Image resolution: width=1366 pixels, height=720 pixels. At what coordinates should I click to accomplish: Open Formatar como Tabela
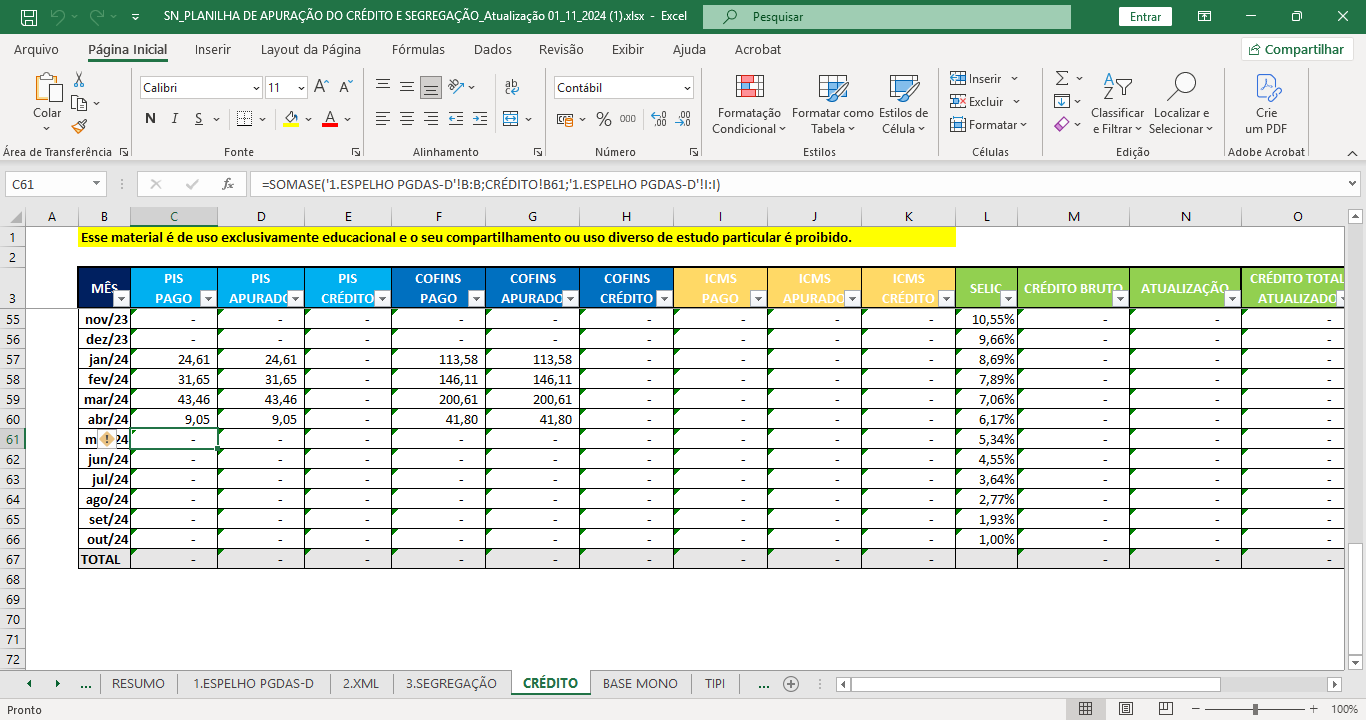click(x=832, y=104)
